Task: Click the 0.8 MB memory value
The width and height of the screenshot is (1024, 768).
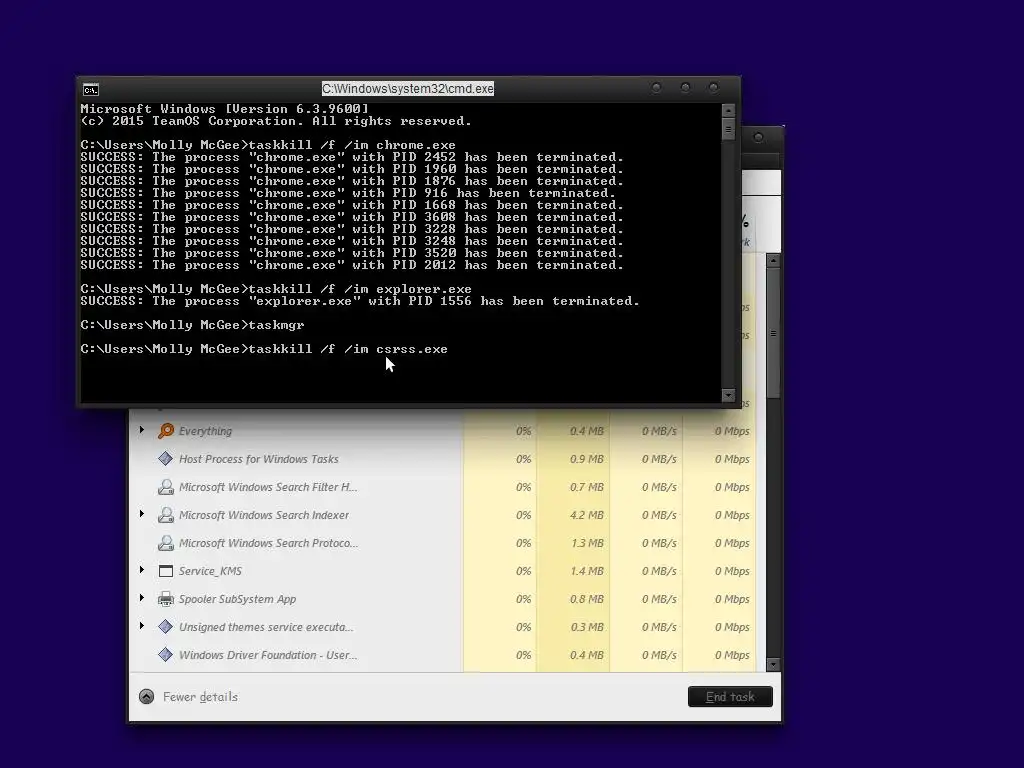Action: coord(586,599)
